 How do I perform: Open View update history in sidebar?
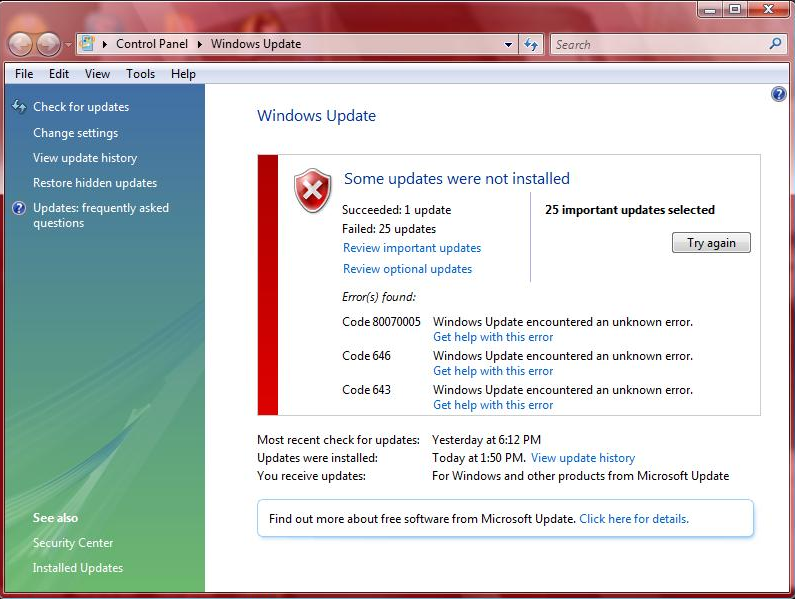pos(85,158)
